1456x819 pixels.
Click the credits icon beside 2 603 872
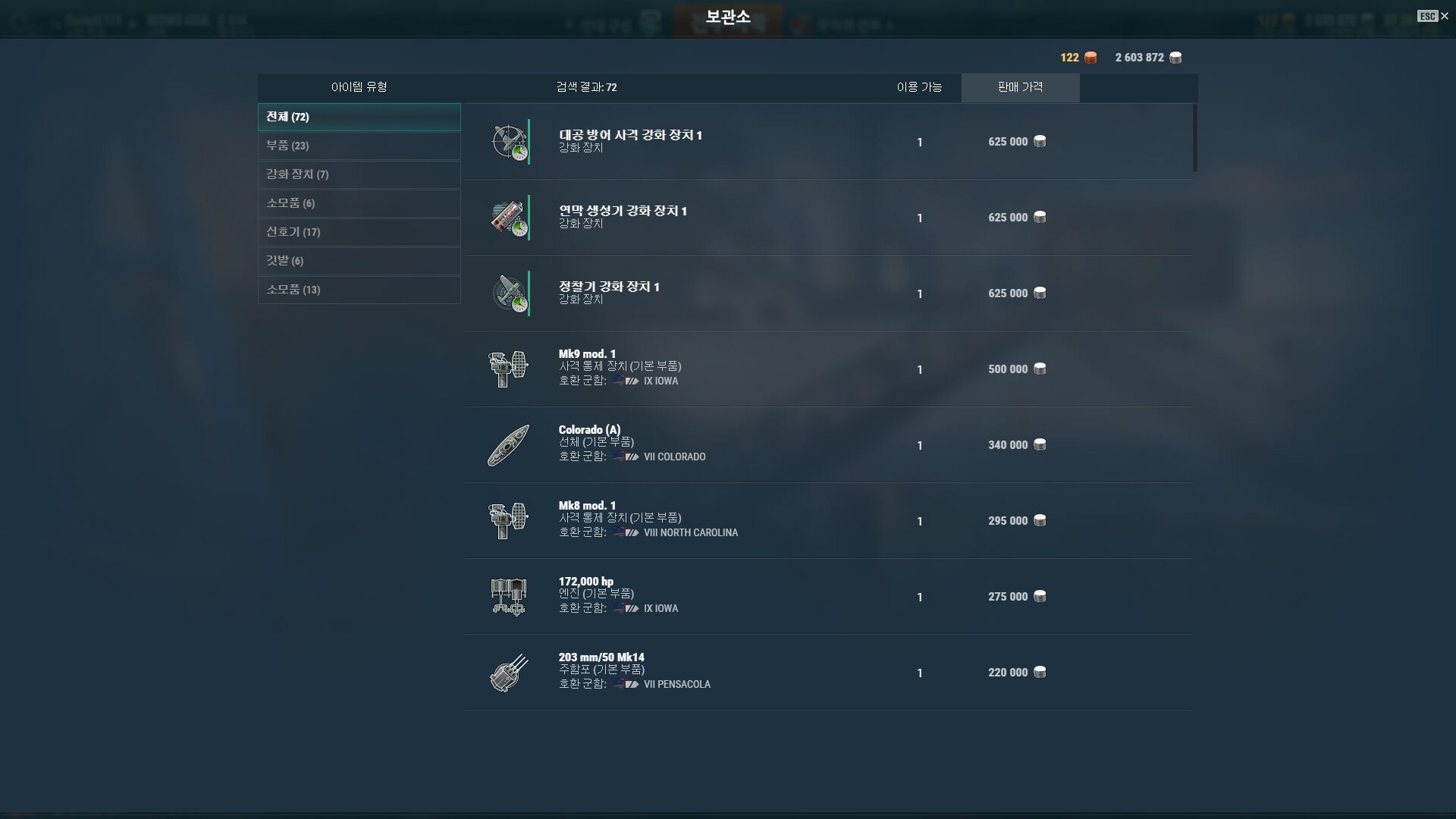pyautogui.click(x=1175, y=58)
